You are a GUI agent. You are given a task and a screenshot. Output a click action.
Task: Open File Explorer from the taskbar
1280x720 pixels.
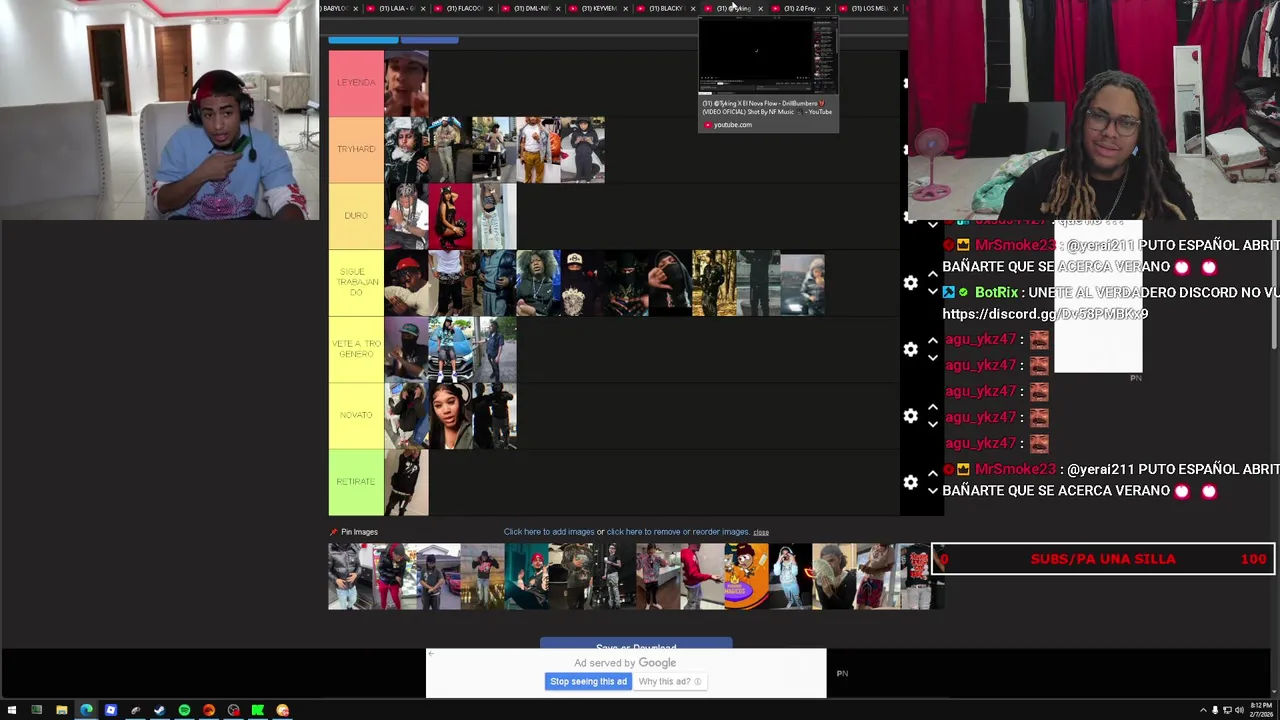point(61,710)
